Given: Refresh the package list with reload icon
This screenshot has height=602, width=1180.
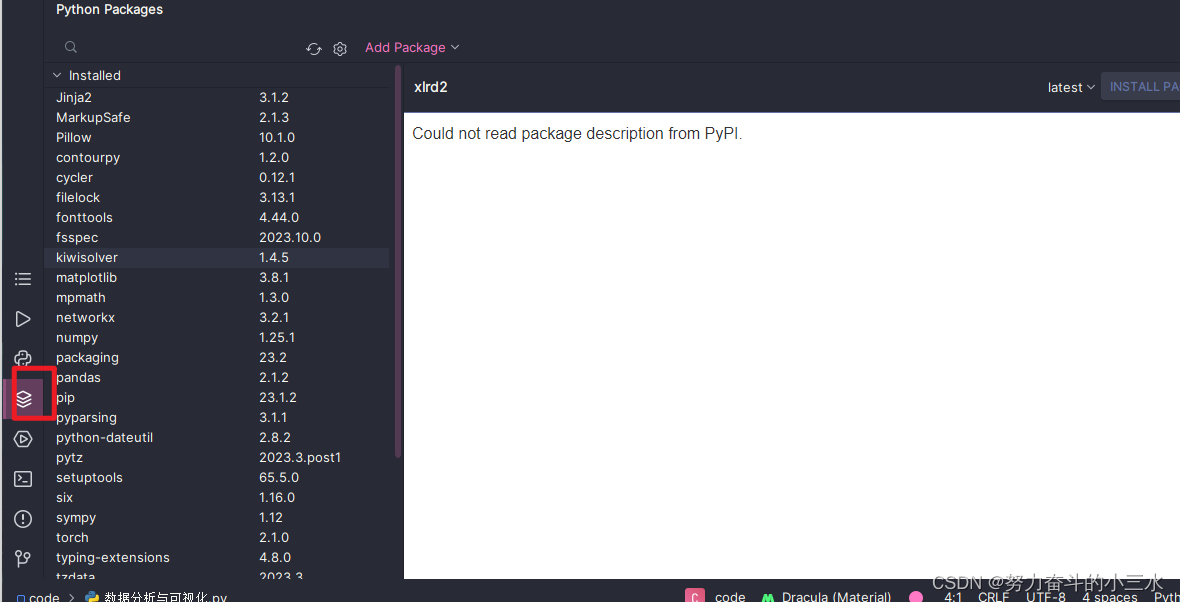Looking at the screenshot, I should coord(313,47).
